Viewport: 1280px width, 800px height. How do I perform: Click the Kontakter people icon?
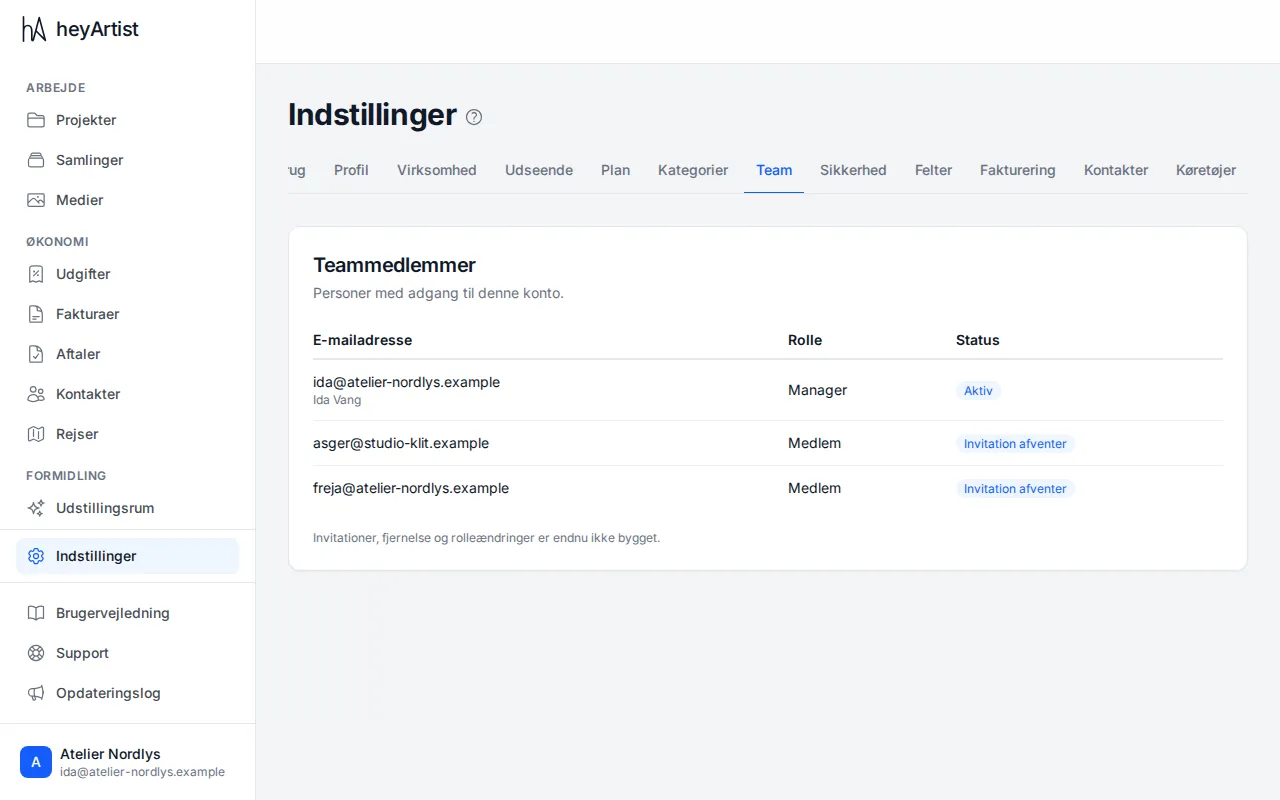(36, 394)
